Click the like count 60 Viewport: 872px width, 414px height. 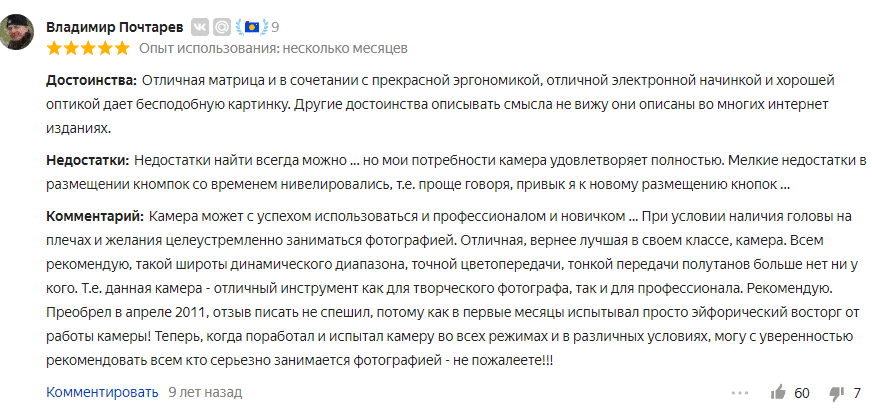coord(802,393)
